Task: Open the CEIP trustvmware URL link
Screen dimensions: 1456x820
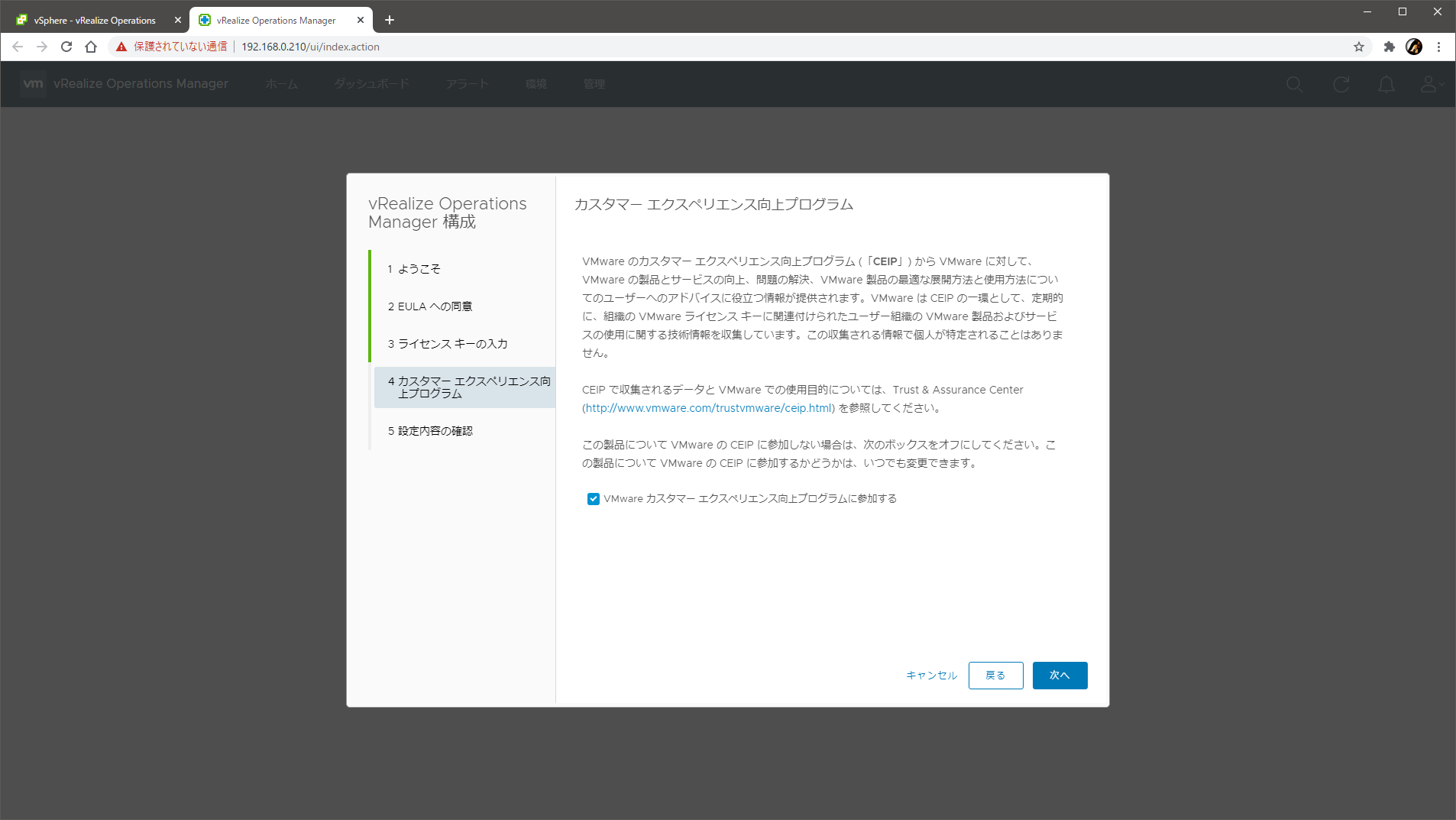Action: [x=709, y=408]
